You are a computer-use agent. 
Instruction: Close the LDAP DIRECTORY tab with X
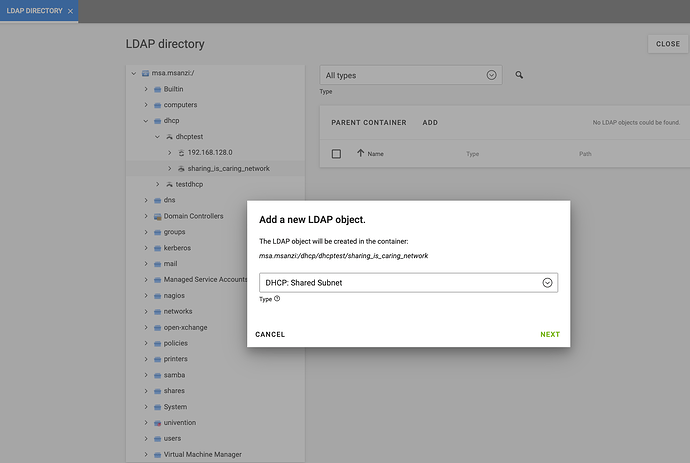coord(70,11)
